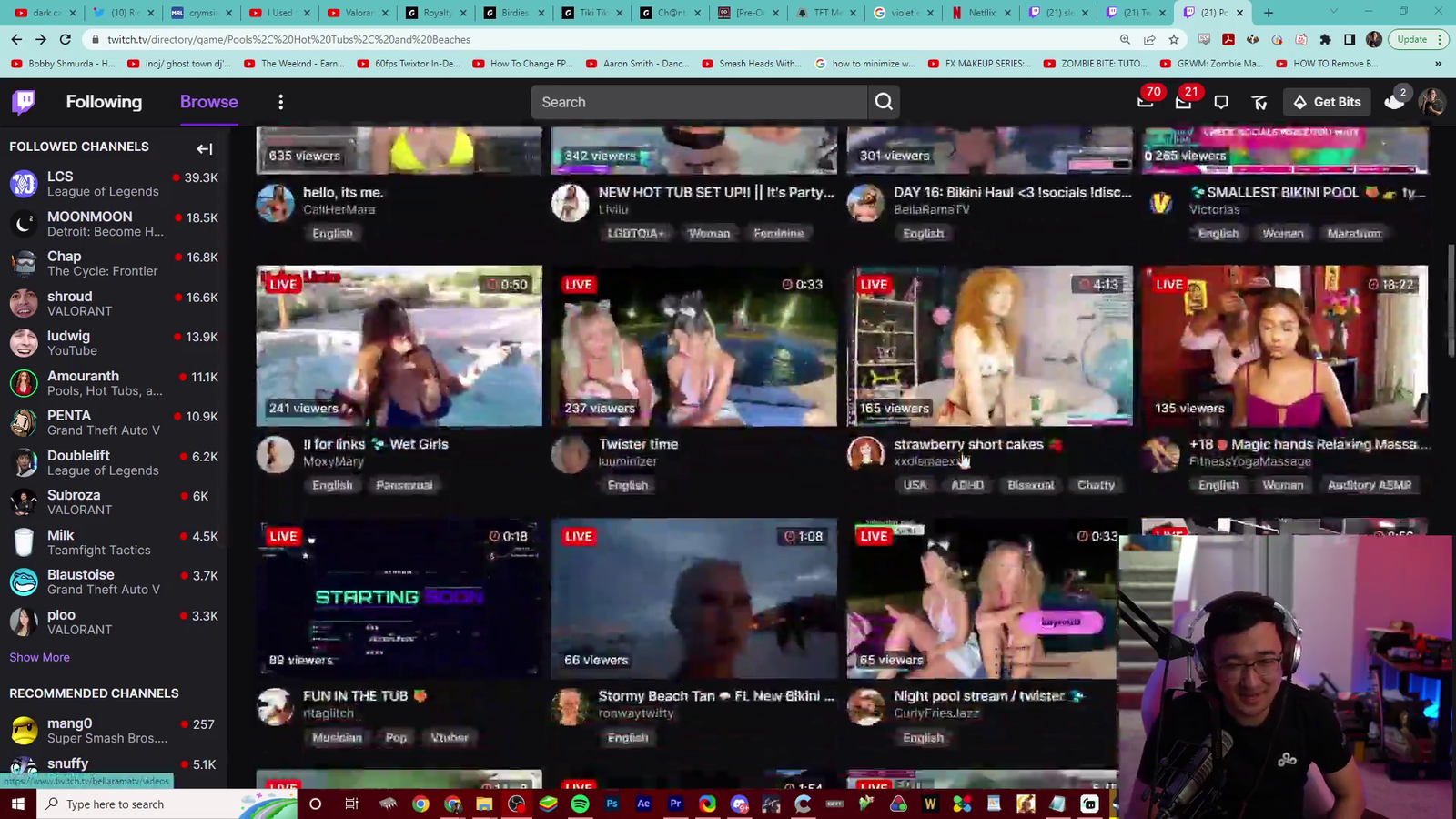Reload the Twitch page
Screen dimensions: 1456x819
[x=66, y=39]
